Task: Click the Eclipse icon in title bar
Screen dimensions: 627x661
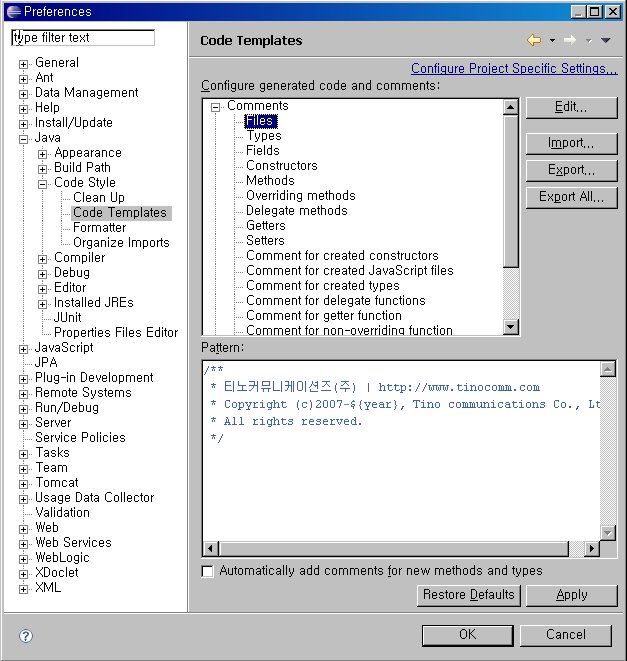Action: click(x=13, y=11)
